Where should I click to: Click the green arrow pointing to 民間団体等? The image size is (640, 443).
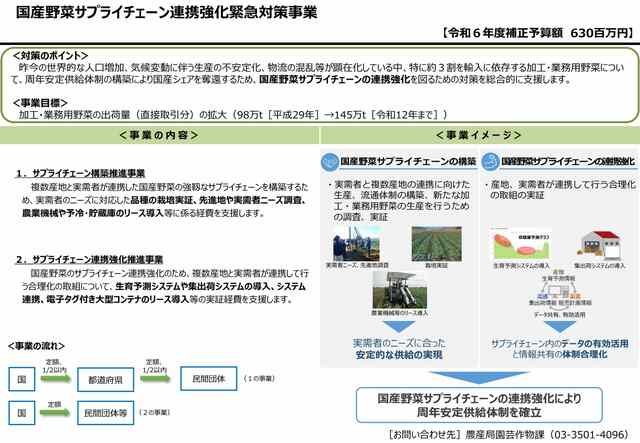[53, 411]
